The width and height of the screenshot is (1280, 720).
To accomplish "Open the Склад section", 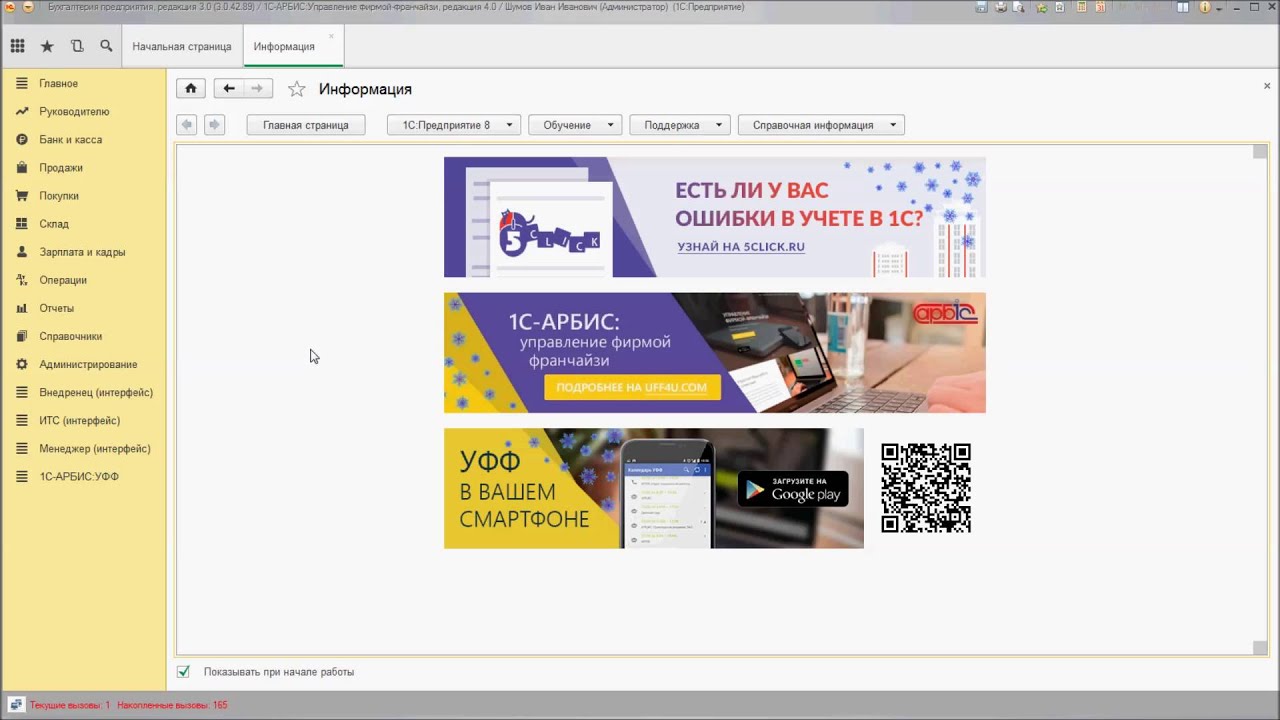I will (83, 224).
